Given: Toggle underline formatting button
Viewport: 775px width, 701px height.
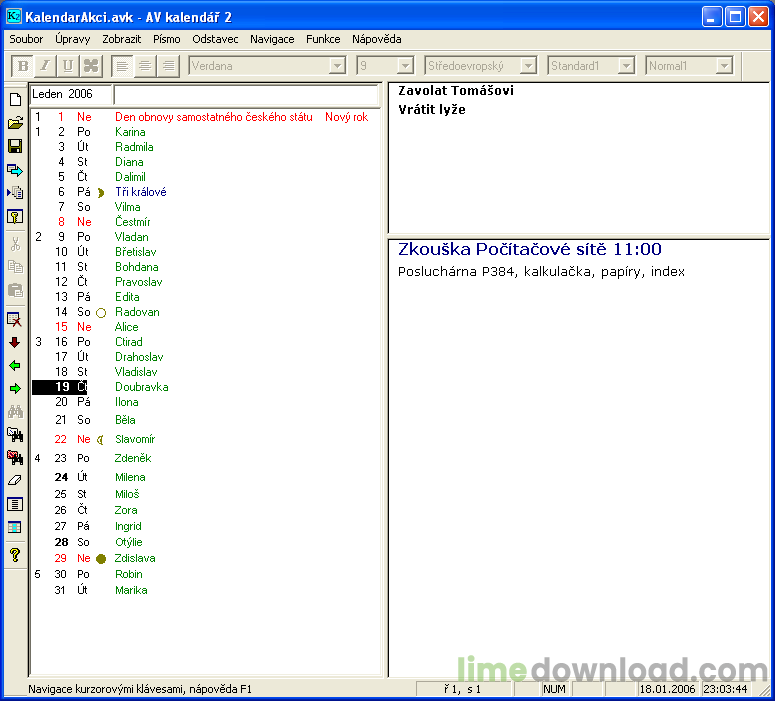Looking at the screenshot, I should tap(68, 66).
